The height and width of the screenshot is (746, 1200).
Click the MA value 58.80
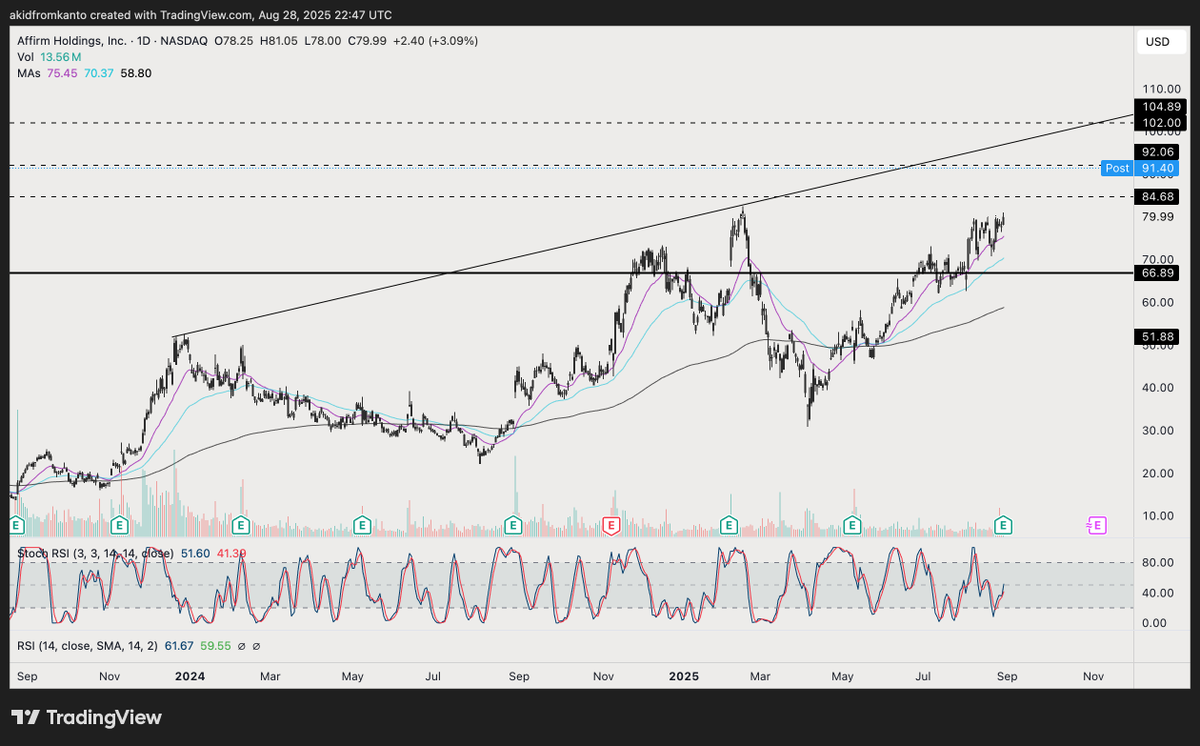click(135, 73)
